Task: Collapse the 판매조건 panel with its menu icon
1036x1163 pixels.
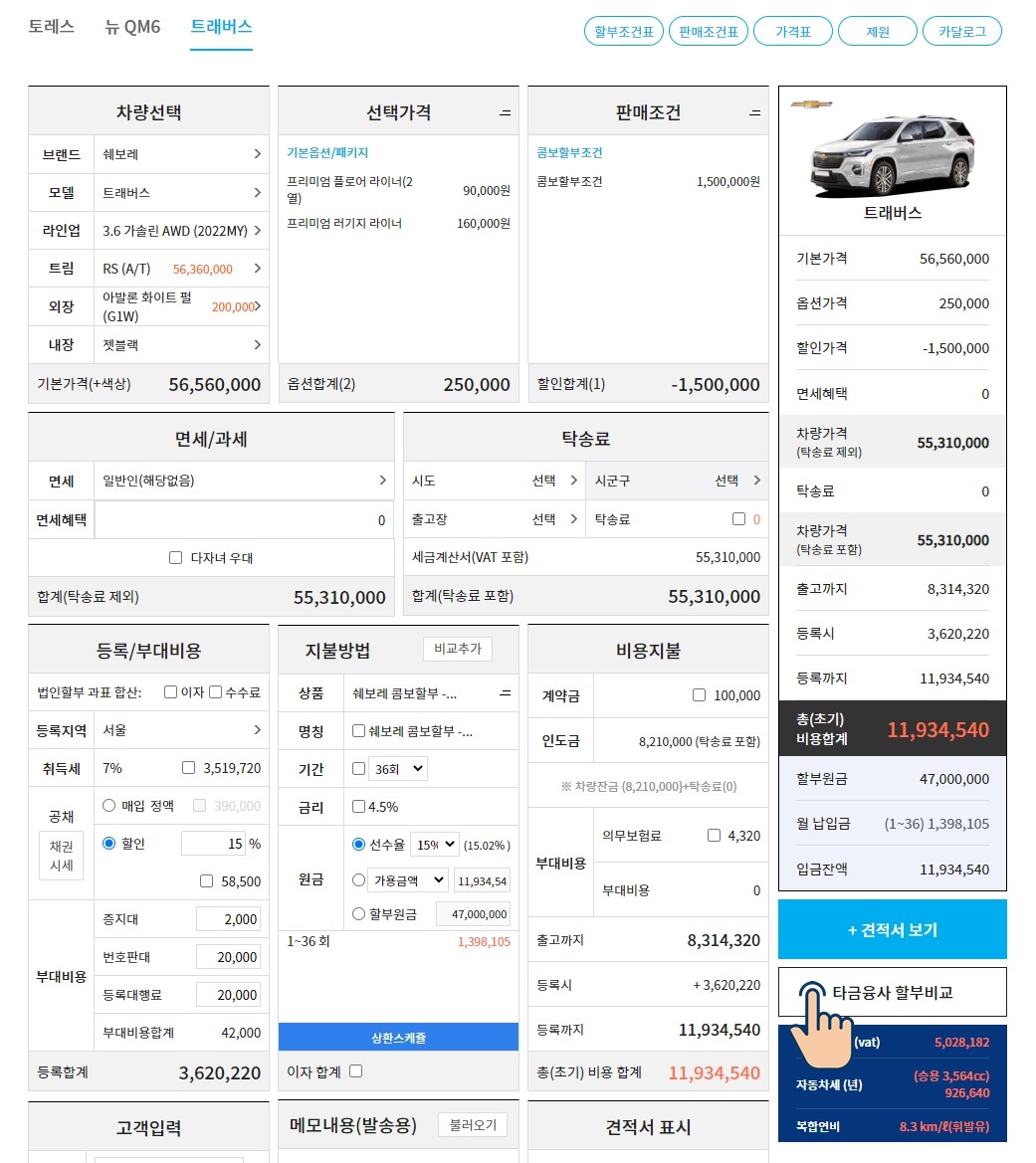Action: 754,112
